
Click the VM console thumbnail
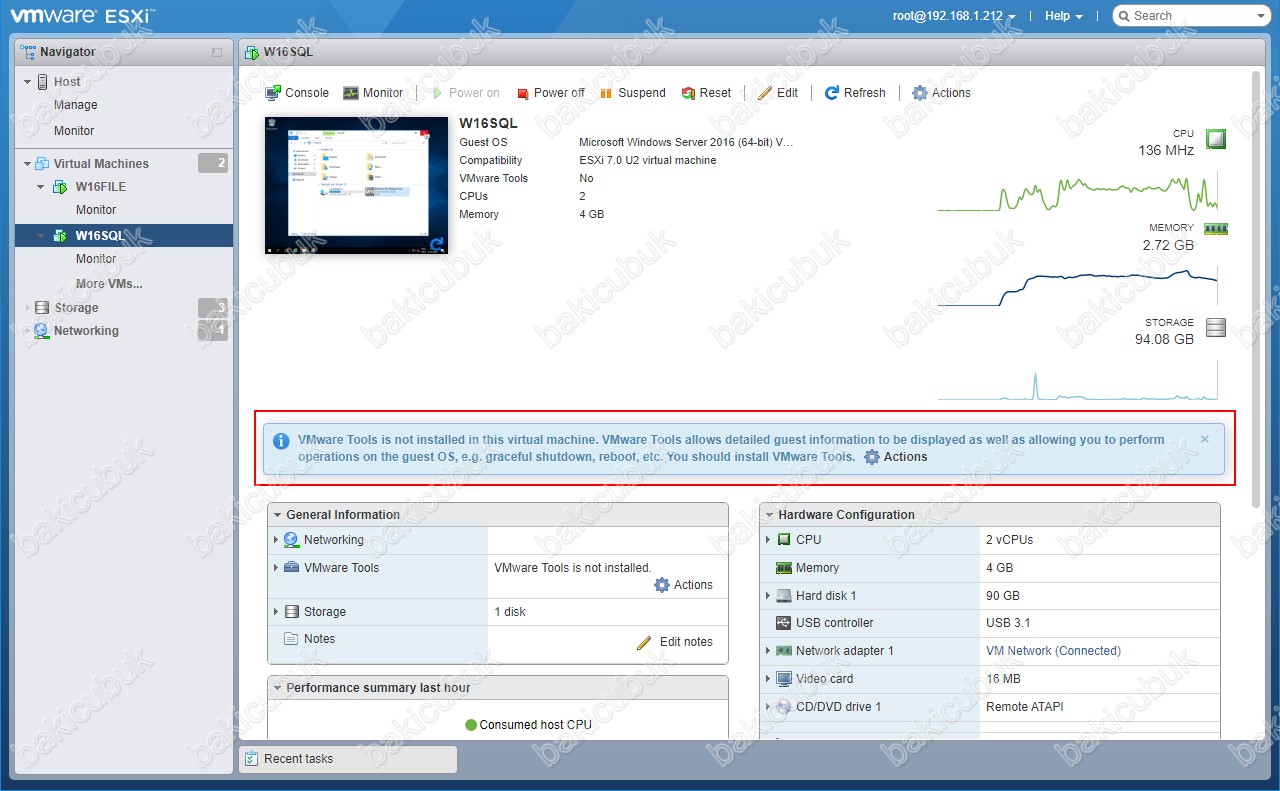point(356,185)
